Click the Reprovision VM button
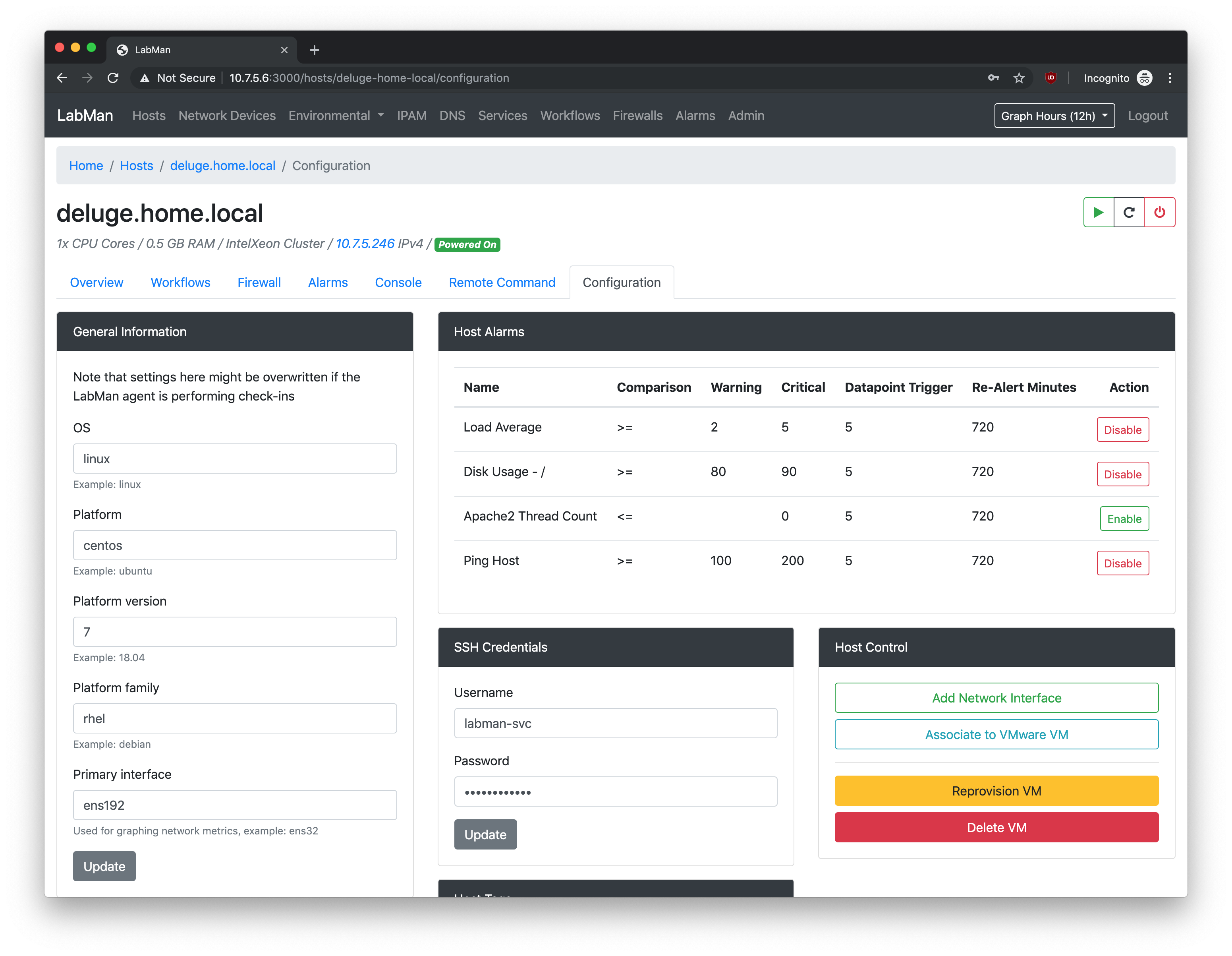1232x956 pixels. [x=996, y=791]
